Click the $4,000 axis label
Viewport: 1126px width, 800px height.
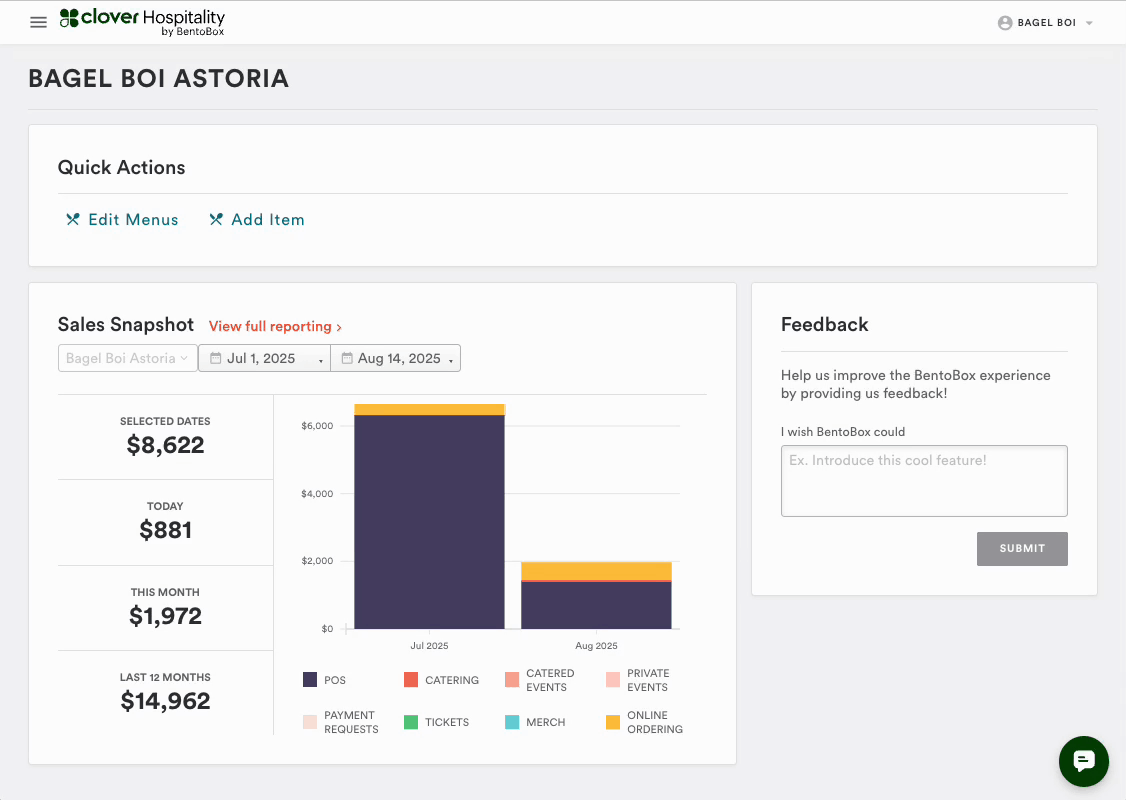tap(317, 493)
